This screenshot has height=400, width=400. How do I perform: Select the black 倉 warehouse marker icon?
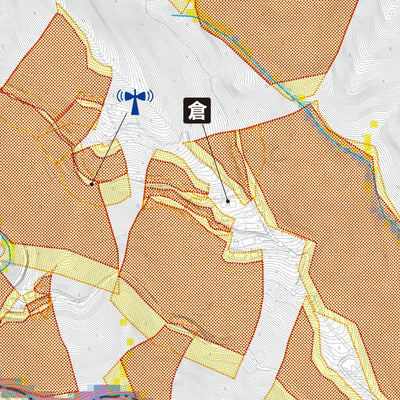click(197, 111)
